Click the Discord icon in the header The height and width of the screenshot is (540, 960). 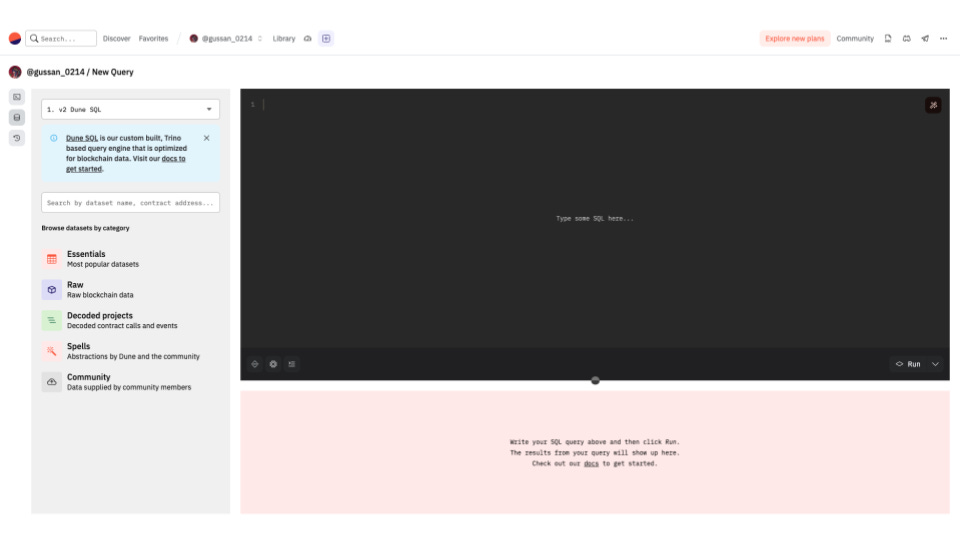coord(907,39)
